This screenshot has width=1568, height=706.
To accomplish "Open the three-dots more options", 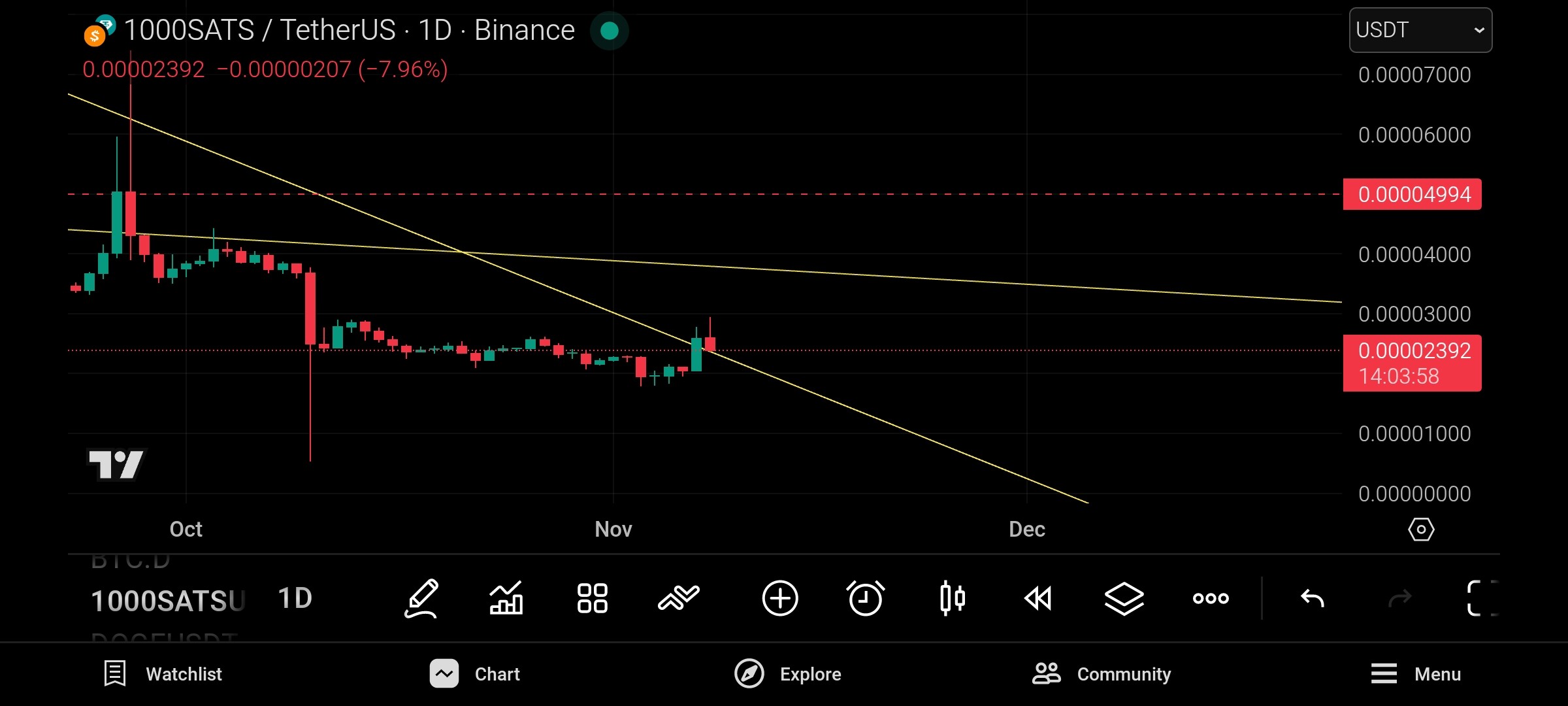I will (1211, 598).
